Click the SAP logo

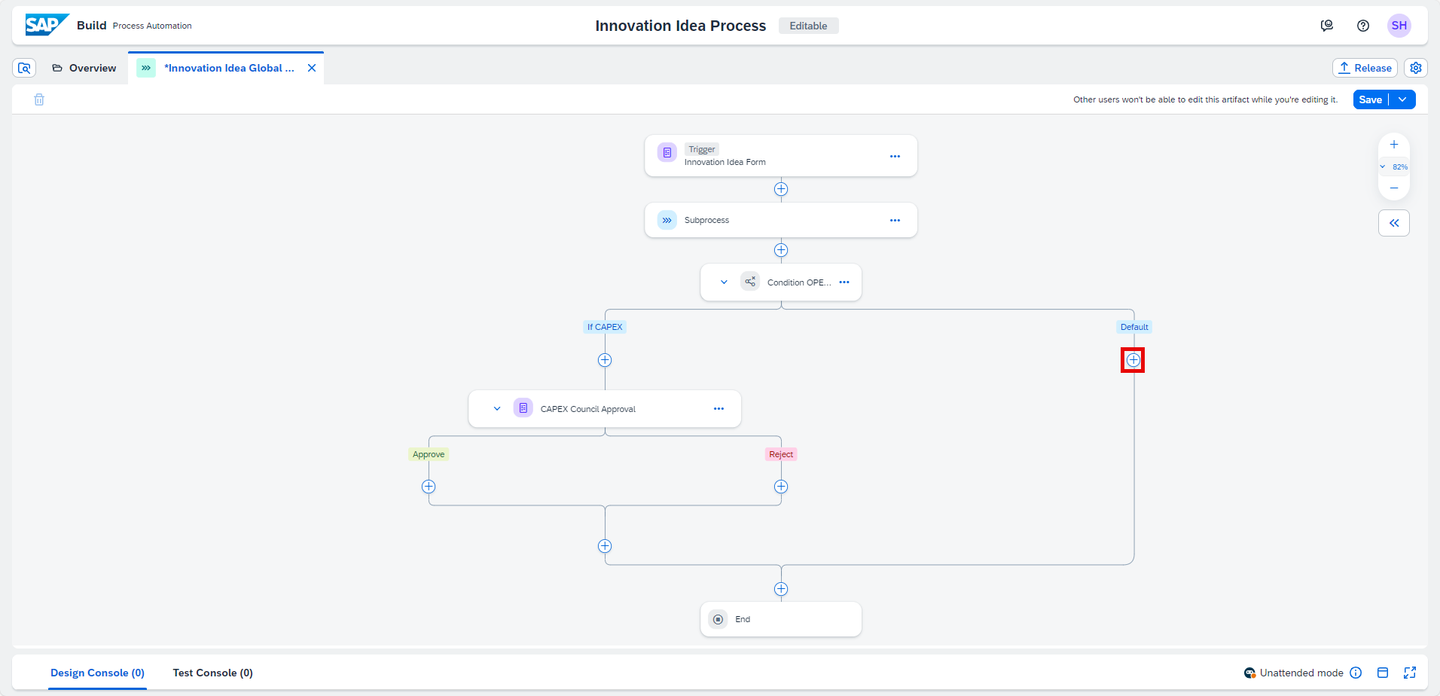pos(47,25)
